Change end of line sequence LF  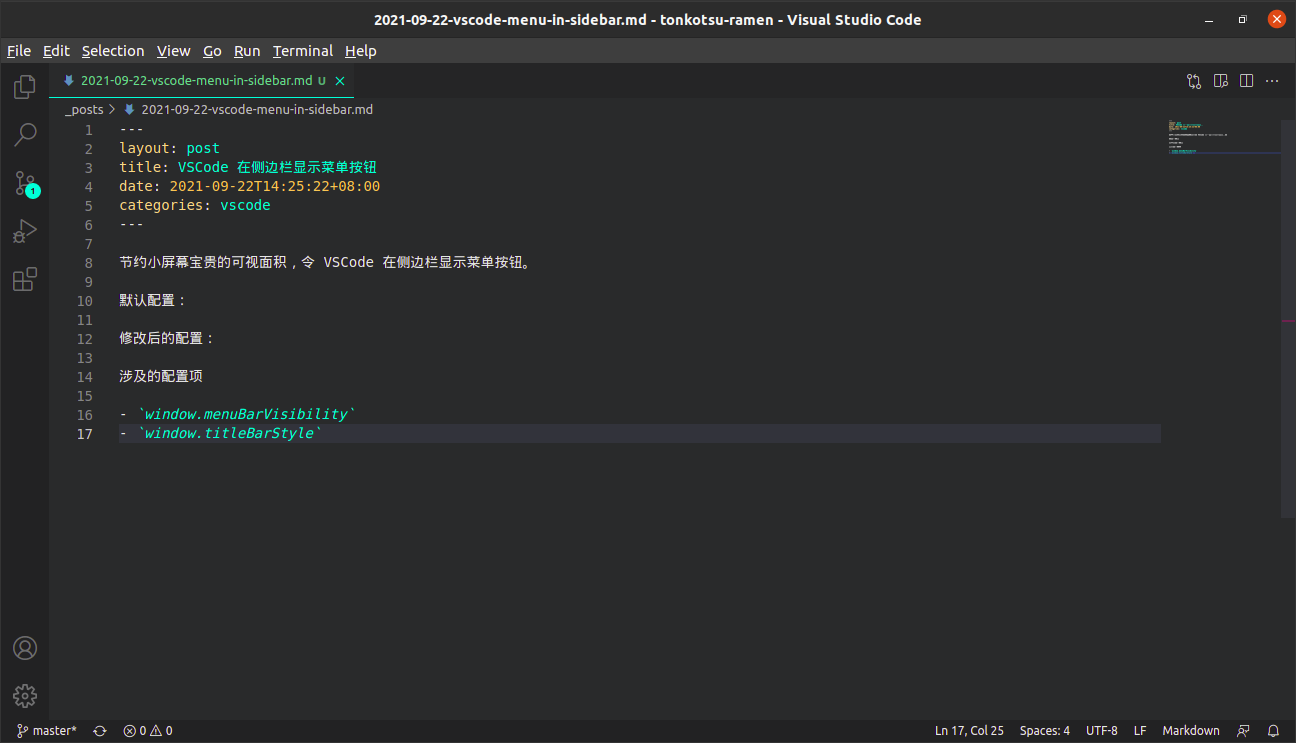click(x=1140, y=731)
